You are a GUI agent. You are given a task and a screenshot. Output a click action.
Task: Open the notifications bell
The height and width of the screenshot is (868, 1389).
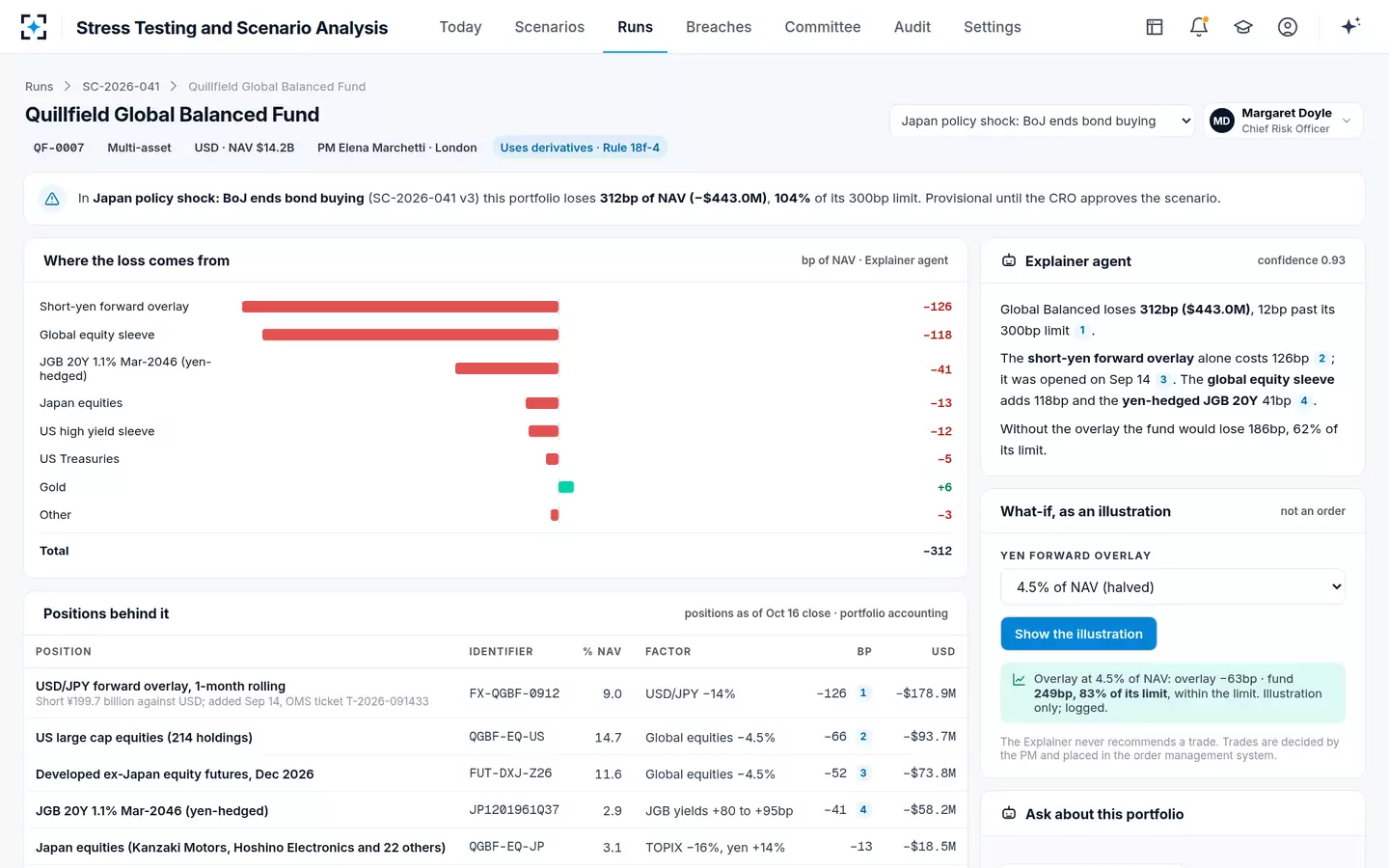pyautogui.click(x=1199, y=27)
